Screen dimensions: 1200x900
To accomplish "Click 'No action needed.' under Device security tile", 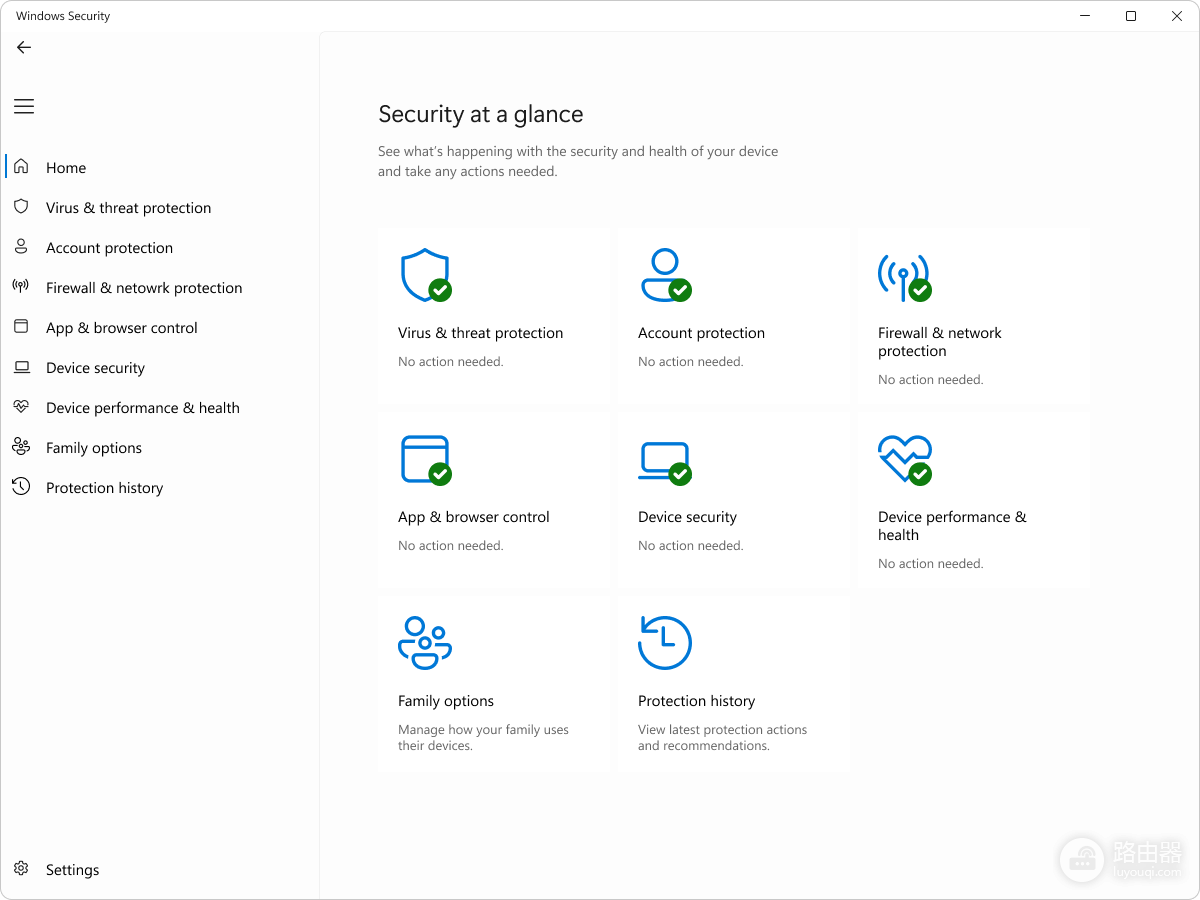I will coord(691,546).
